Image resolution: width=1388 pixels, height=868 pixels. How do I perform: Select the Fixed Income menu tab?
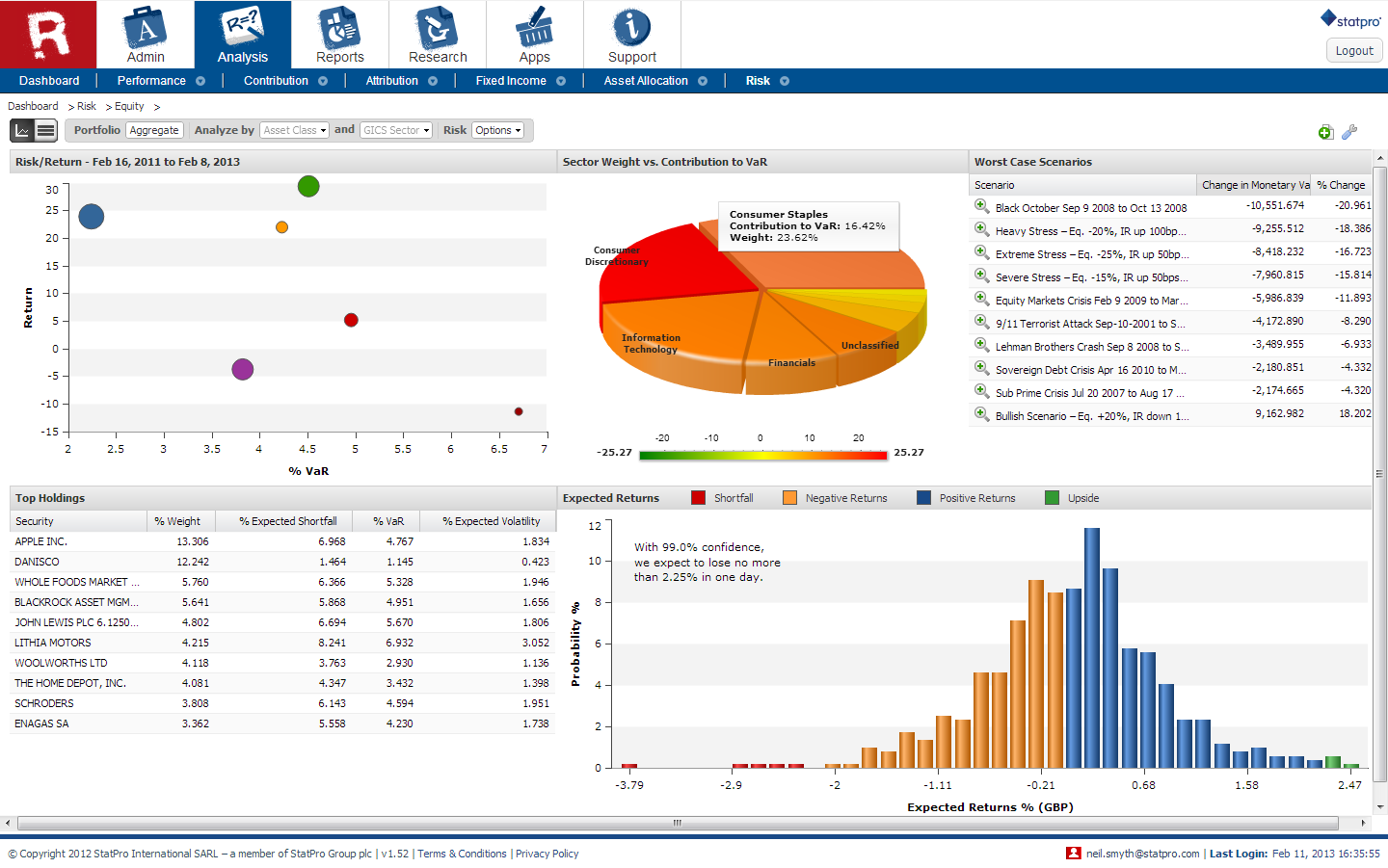(510, 81)
